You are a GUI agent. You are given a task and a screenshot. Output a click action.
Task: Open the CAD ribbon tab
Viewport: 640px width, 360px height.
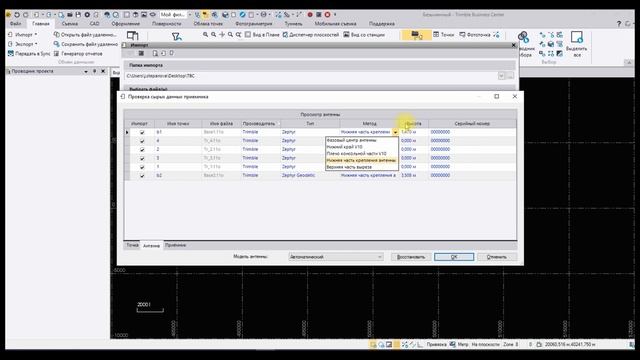point(94,24)
